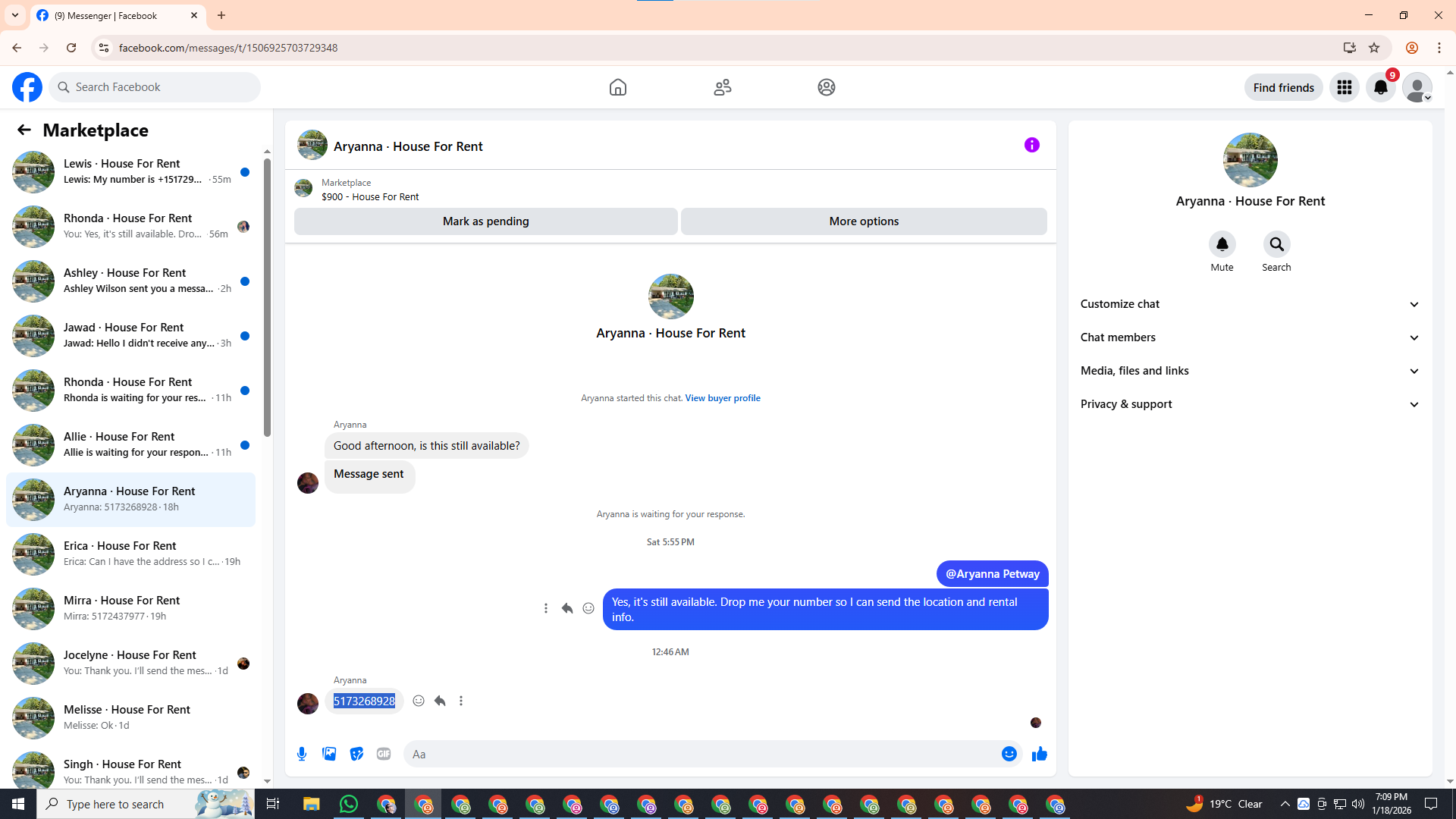This screenshot has height=819, width=1456.
Task: Mute the Aryanna conversation
Action: pos(1222,244)
